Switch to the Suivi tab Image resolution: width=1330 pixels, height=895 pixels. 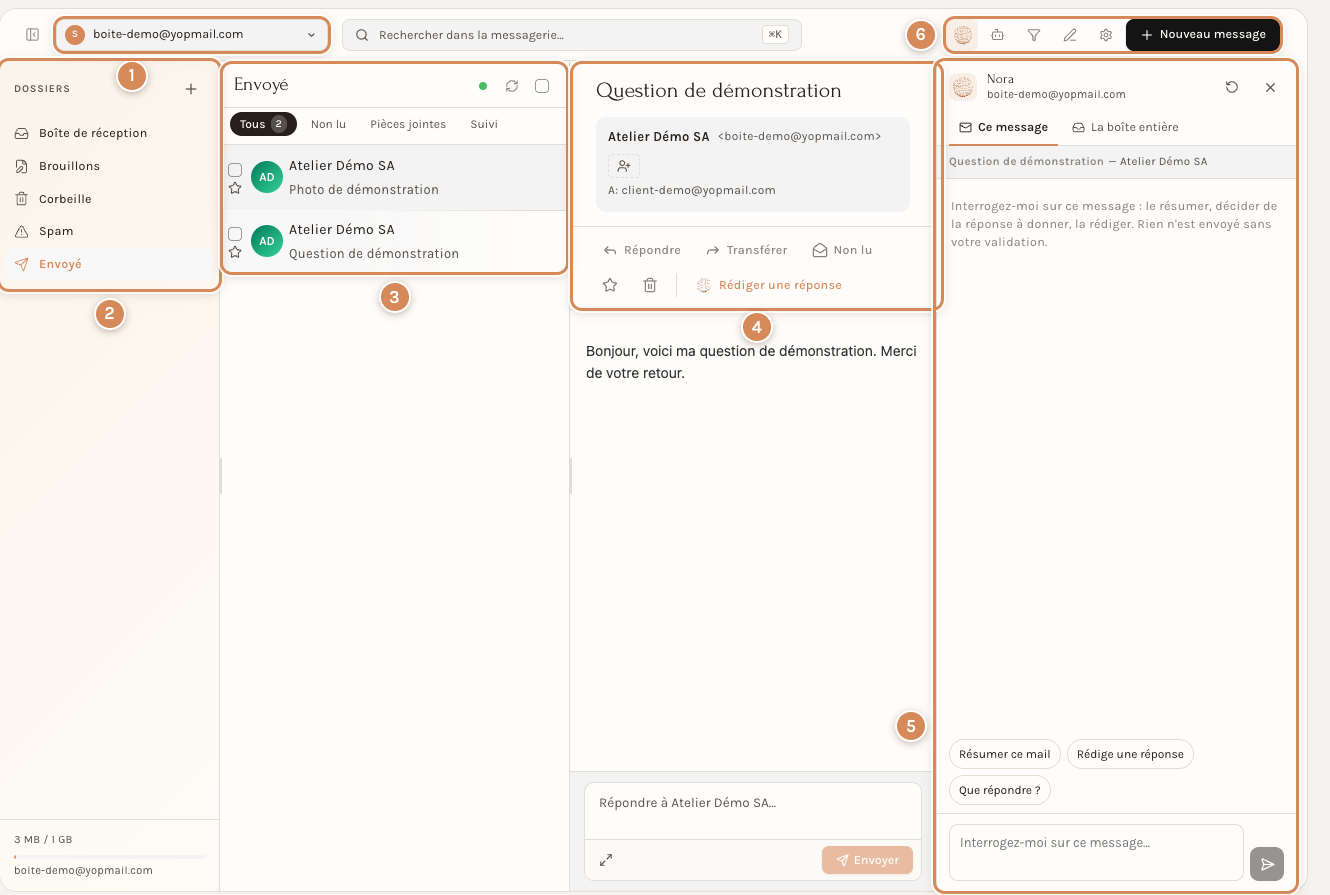(484, 124)
